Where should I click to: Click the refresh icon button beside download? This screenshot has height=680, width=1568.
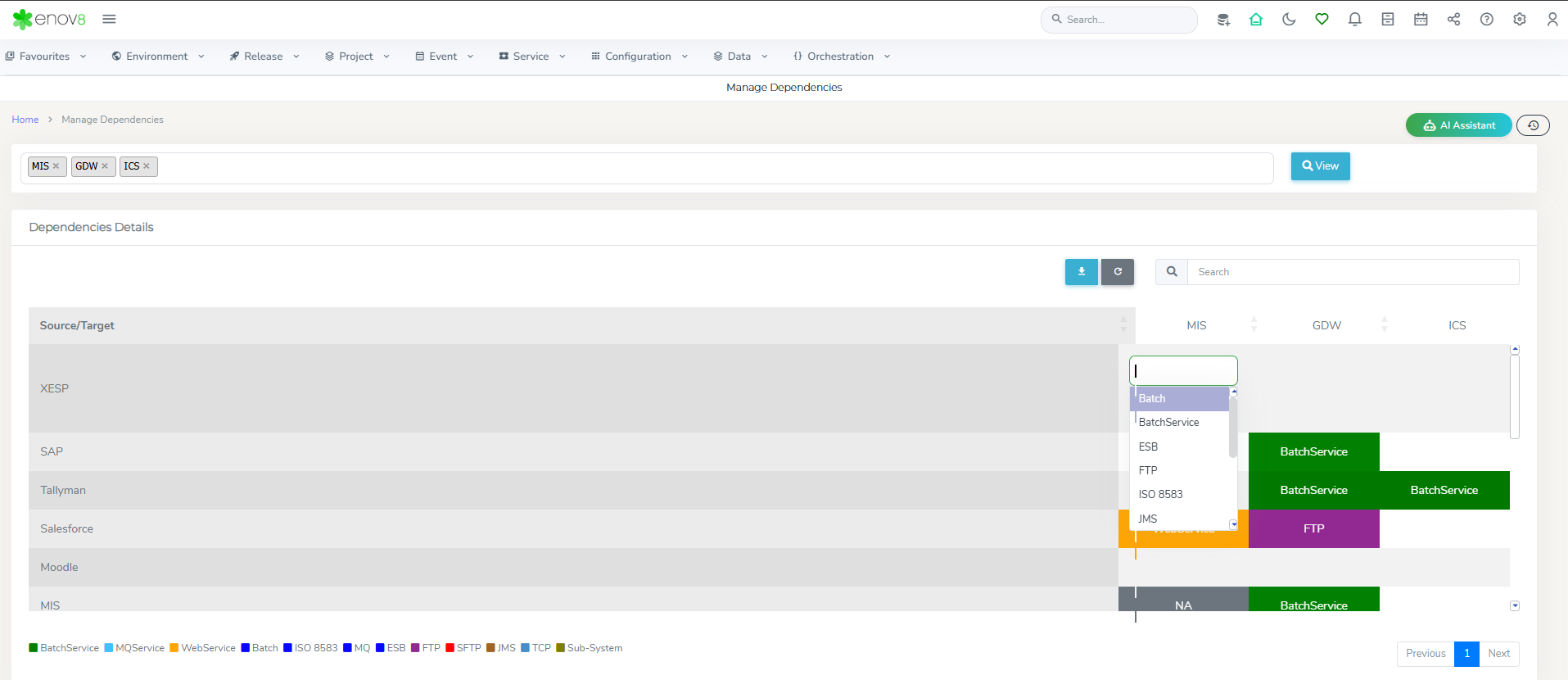(x=1117, y=272)
